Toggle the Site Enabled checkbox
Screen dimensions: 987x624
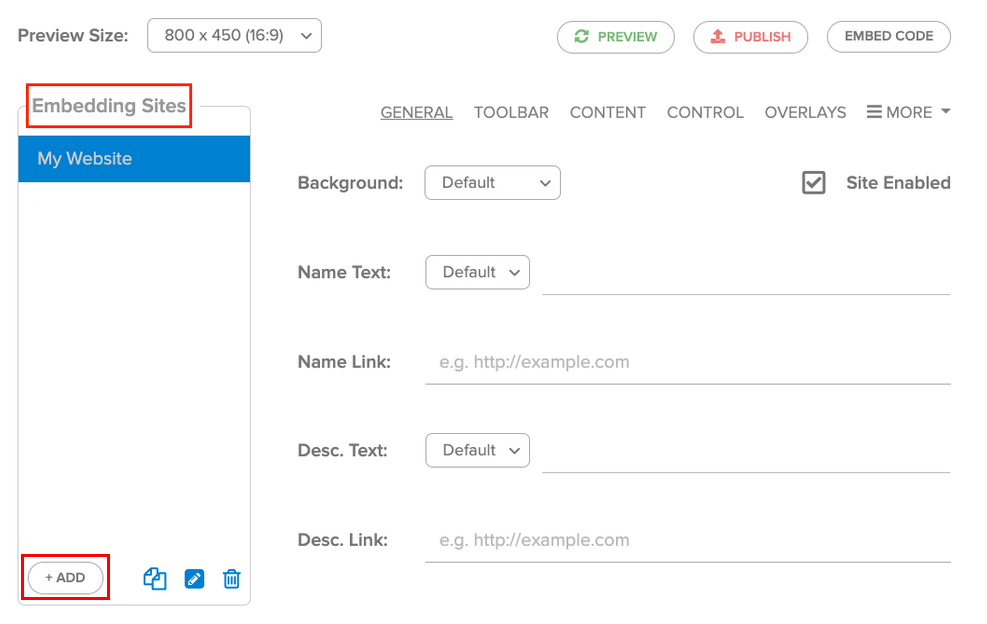pyautogui.click(x=813, y=182)
